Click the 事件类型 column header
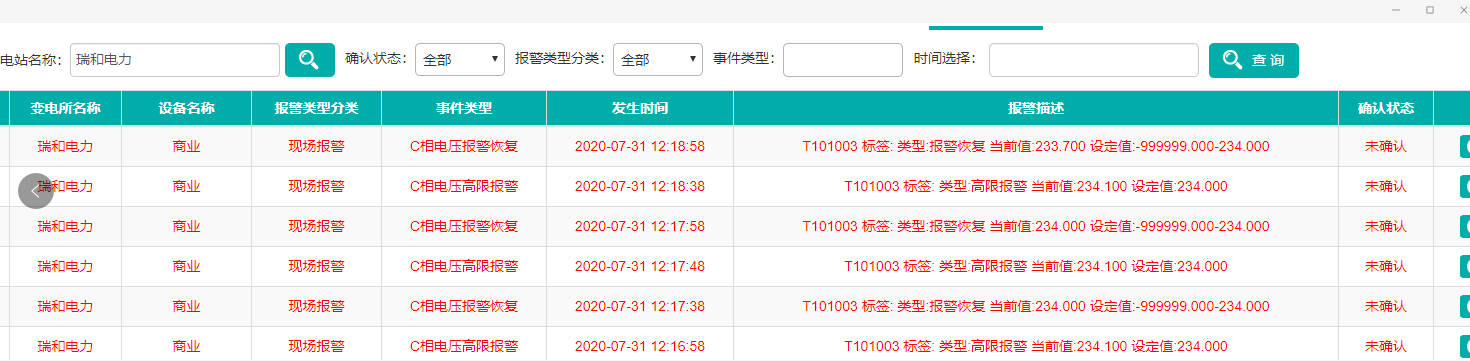This screenshot has height=361, width=1470. coord(464,108)
